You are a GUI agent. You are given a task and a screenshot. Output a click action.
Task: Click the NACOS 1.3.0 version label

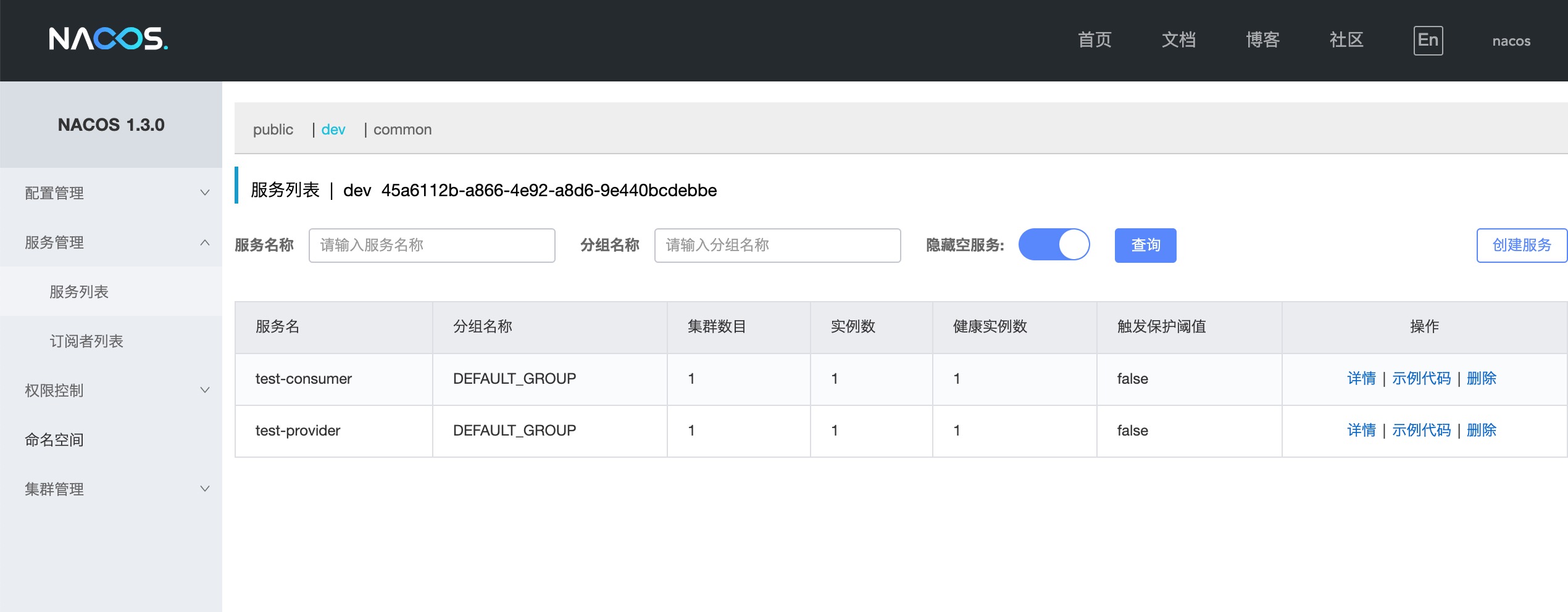(x=111, y=125)
